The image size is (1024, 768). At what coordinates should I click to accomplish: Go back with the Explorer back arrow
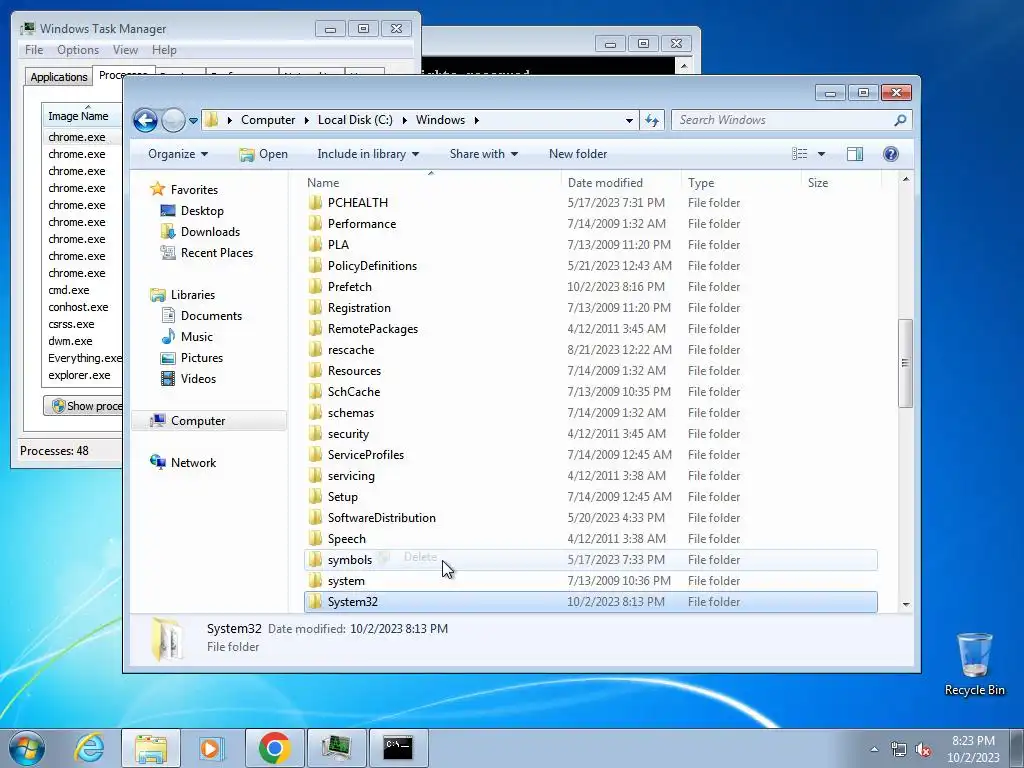click(x=145, y=120)
